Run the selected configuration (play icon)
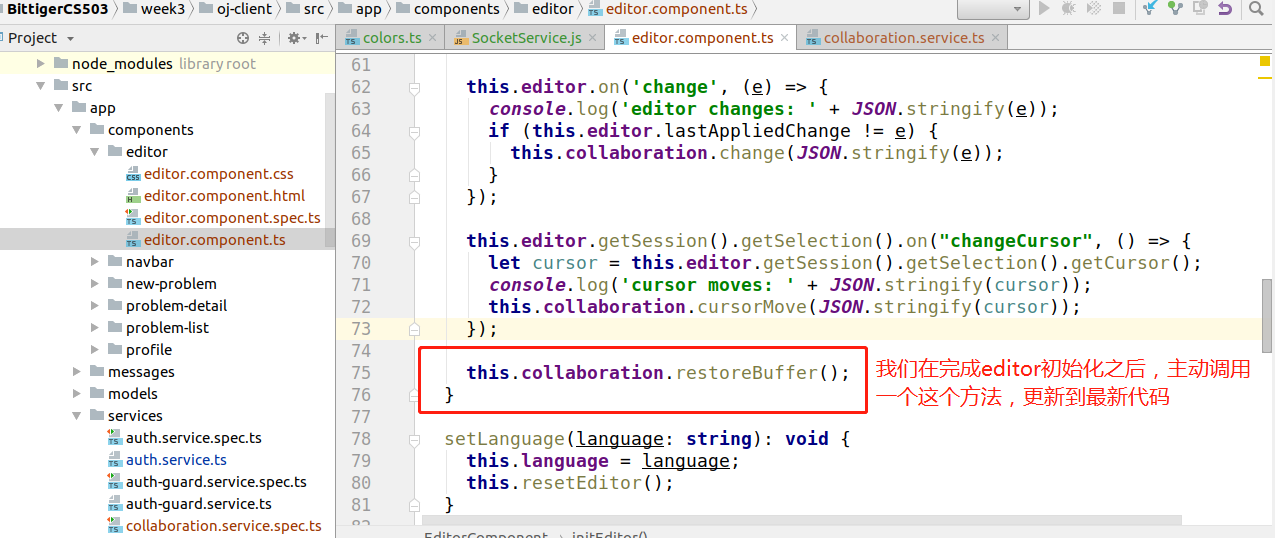The image size is (1275, 538). click(x=1044, y=9)
